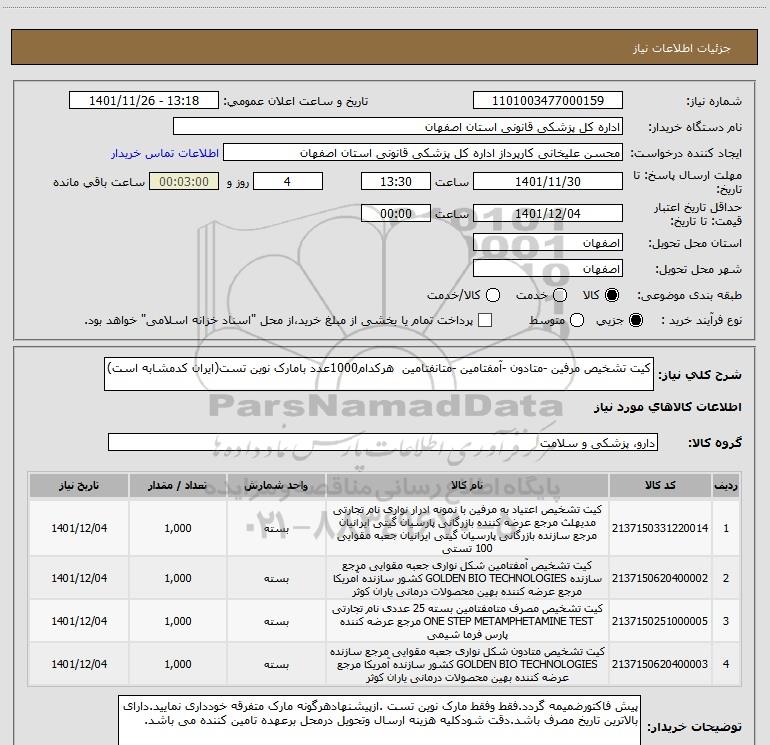The image size is (770, 745).
Task: Click the ردیف column header
Action: click(x=726, y=485)
